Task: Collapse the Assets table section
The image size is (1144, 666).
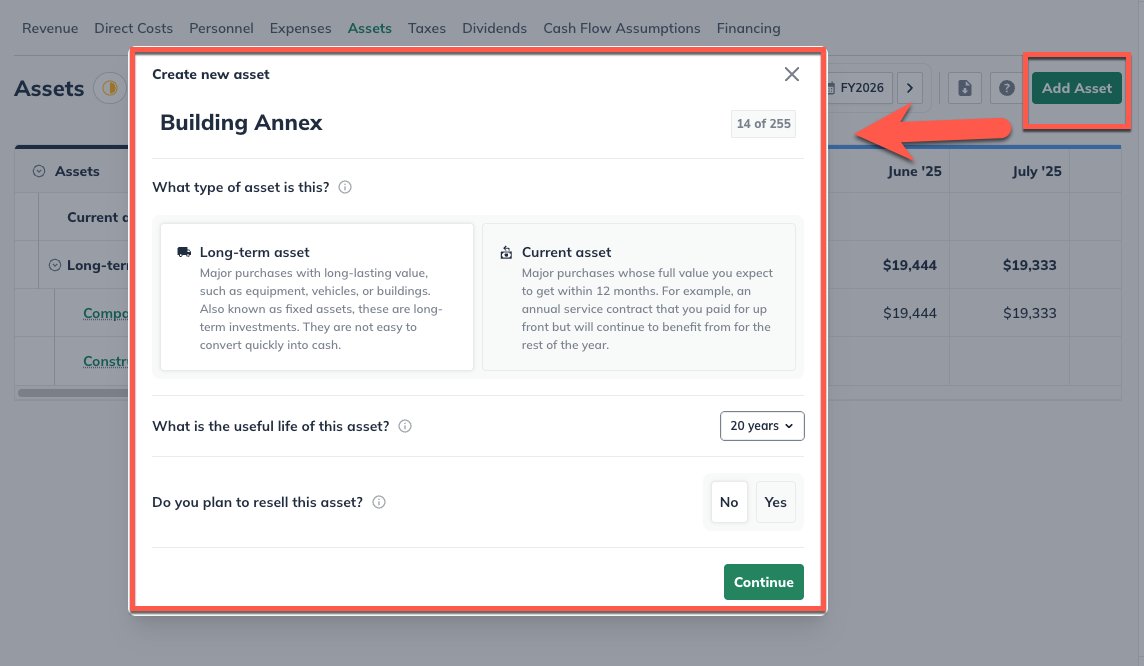Action: (39, 171)
